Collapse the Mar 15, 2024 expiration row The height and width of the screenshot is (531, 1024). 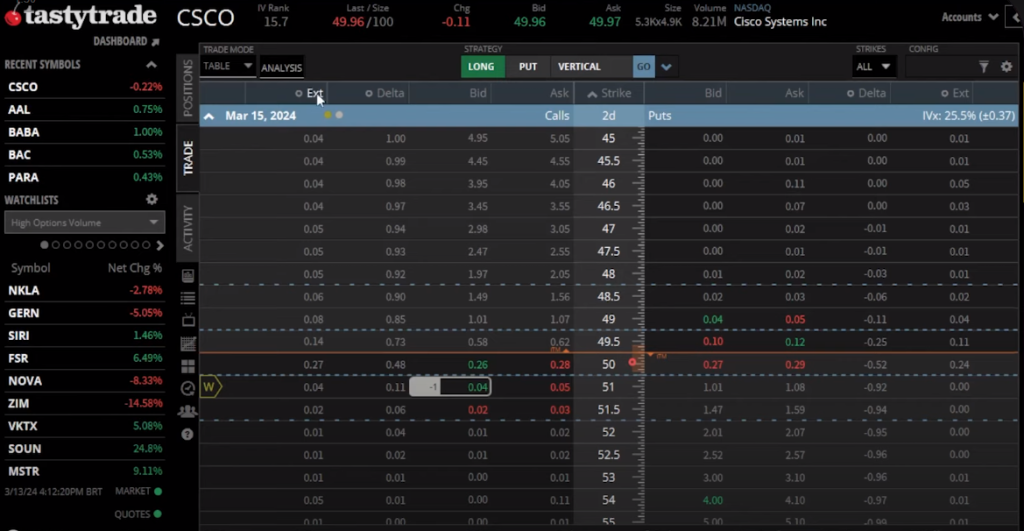coord(209,116)
